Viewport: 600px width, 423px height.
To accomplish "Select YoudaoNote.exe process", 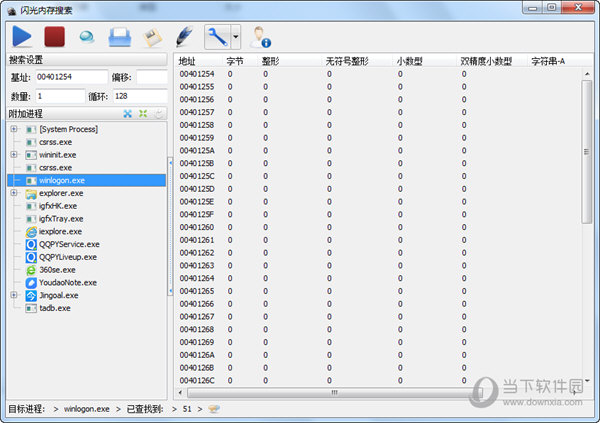I will pyautogui.click(x=68, y=283).
